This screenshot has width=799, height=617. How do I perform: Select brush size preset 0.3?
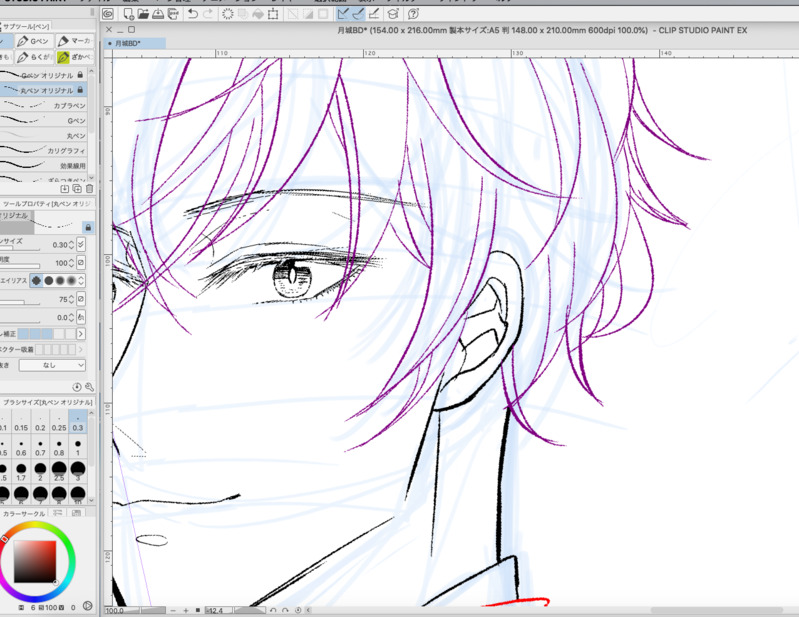click(78, 423)
